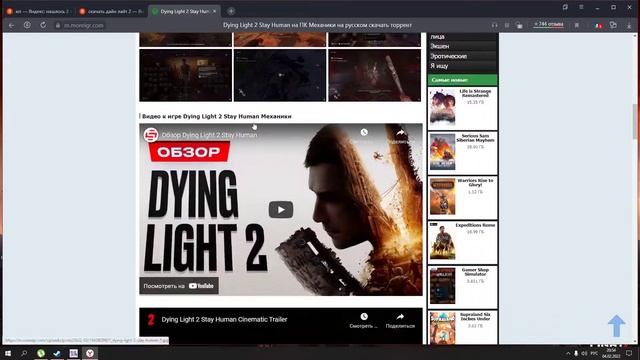640x360 pixels.
Task: Click the Gamer Shop Simulator cover thumbnail
Action: 442,286
